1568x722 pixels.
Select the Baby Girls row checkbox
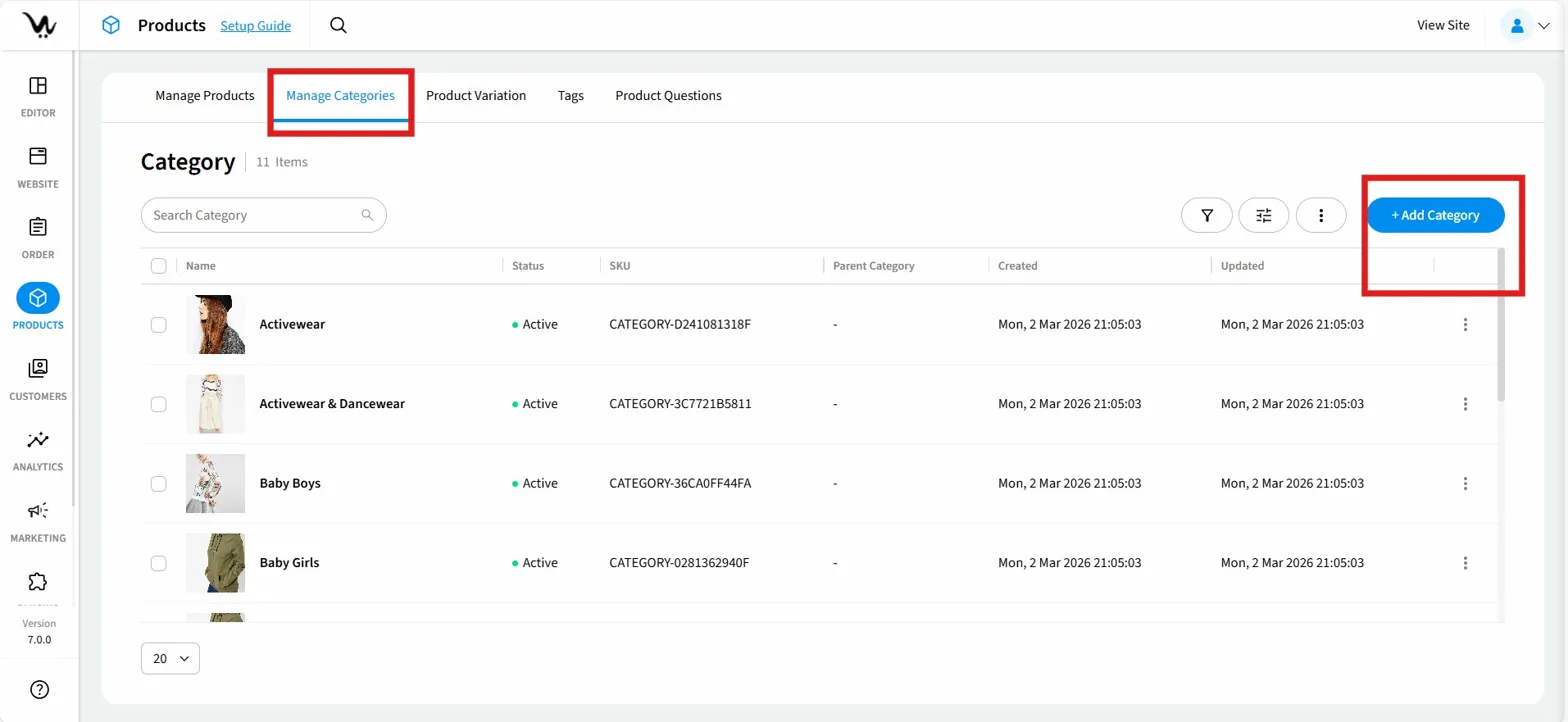coord(158,563)
